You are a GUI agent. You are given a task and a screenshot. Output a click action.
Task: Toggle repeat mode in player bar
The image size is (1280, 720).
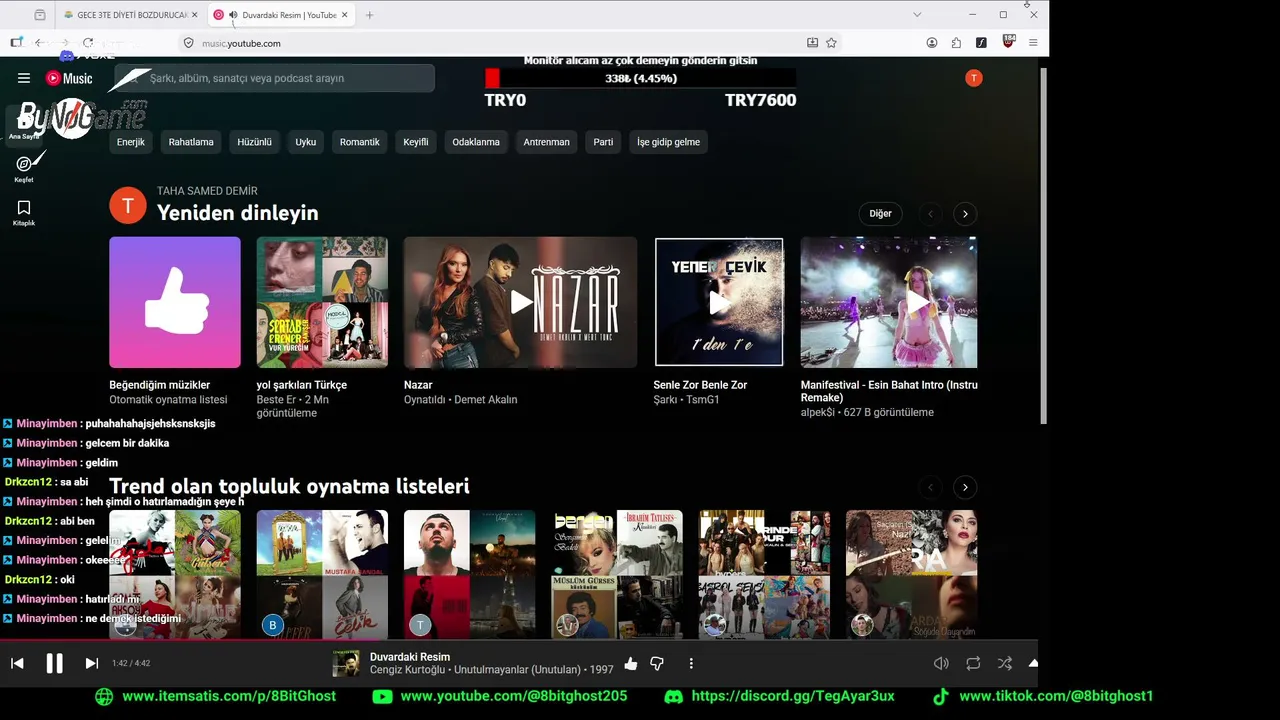(973, 663)
